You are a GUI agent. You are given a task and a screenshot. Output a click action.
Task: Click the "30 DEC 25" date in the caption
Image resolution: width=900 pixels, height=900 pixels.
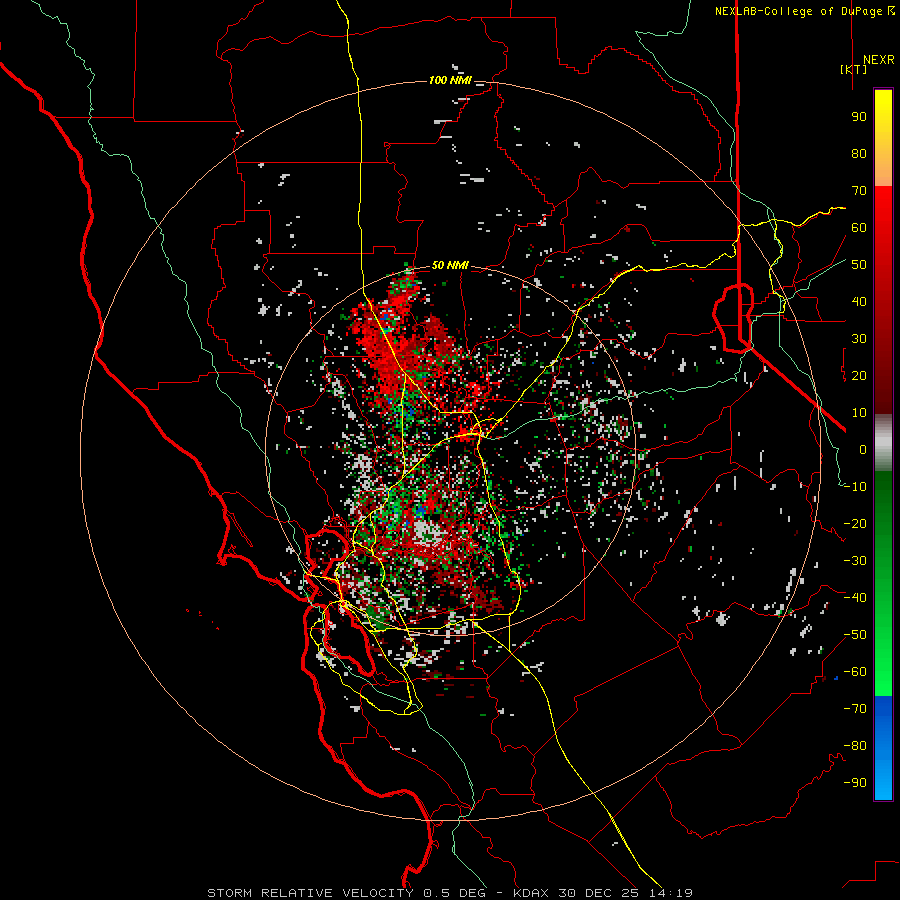click(x=599, y=893)
